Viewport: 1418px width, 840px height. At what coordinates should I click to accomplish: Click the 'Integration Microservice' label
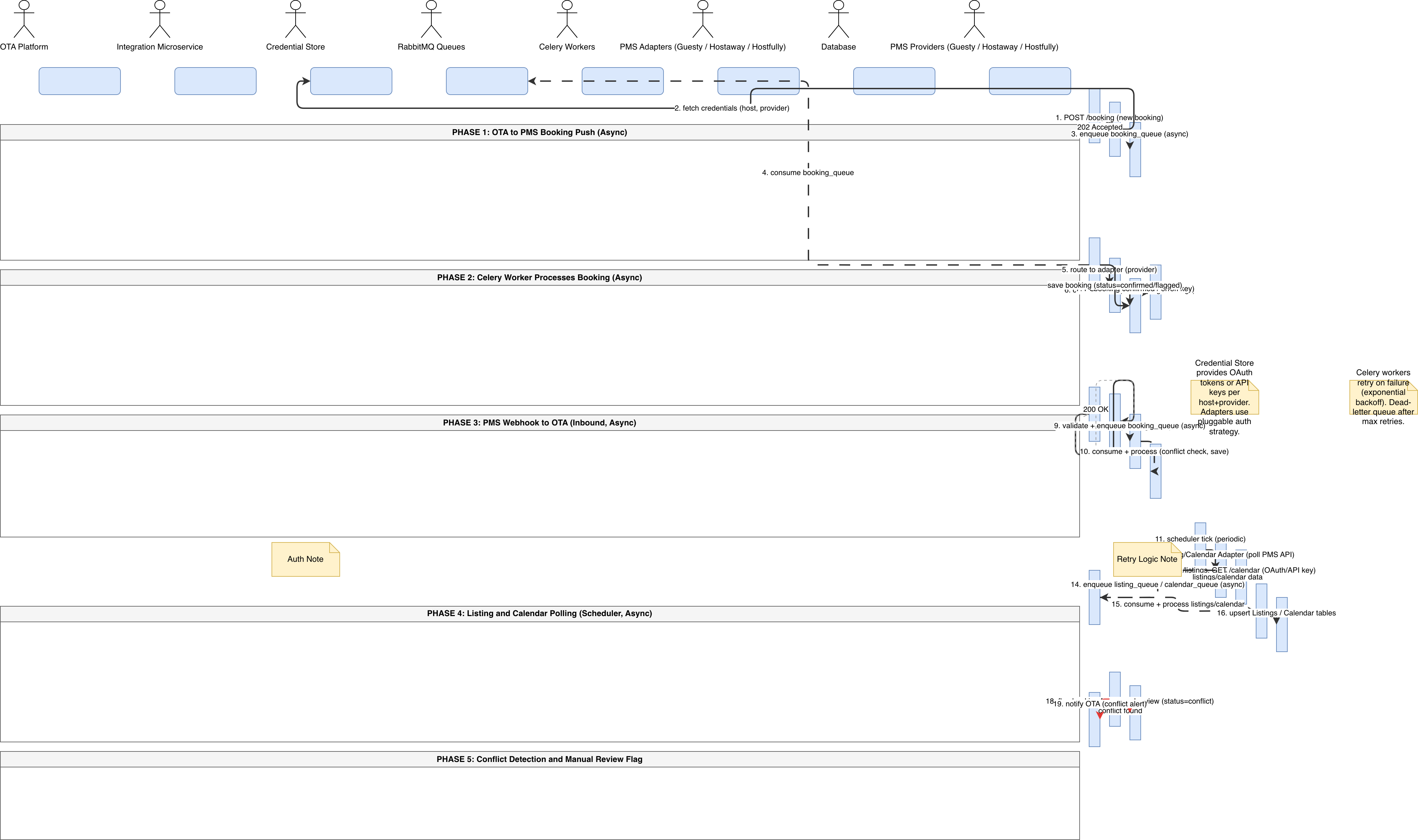[160, 47]
